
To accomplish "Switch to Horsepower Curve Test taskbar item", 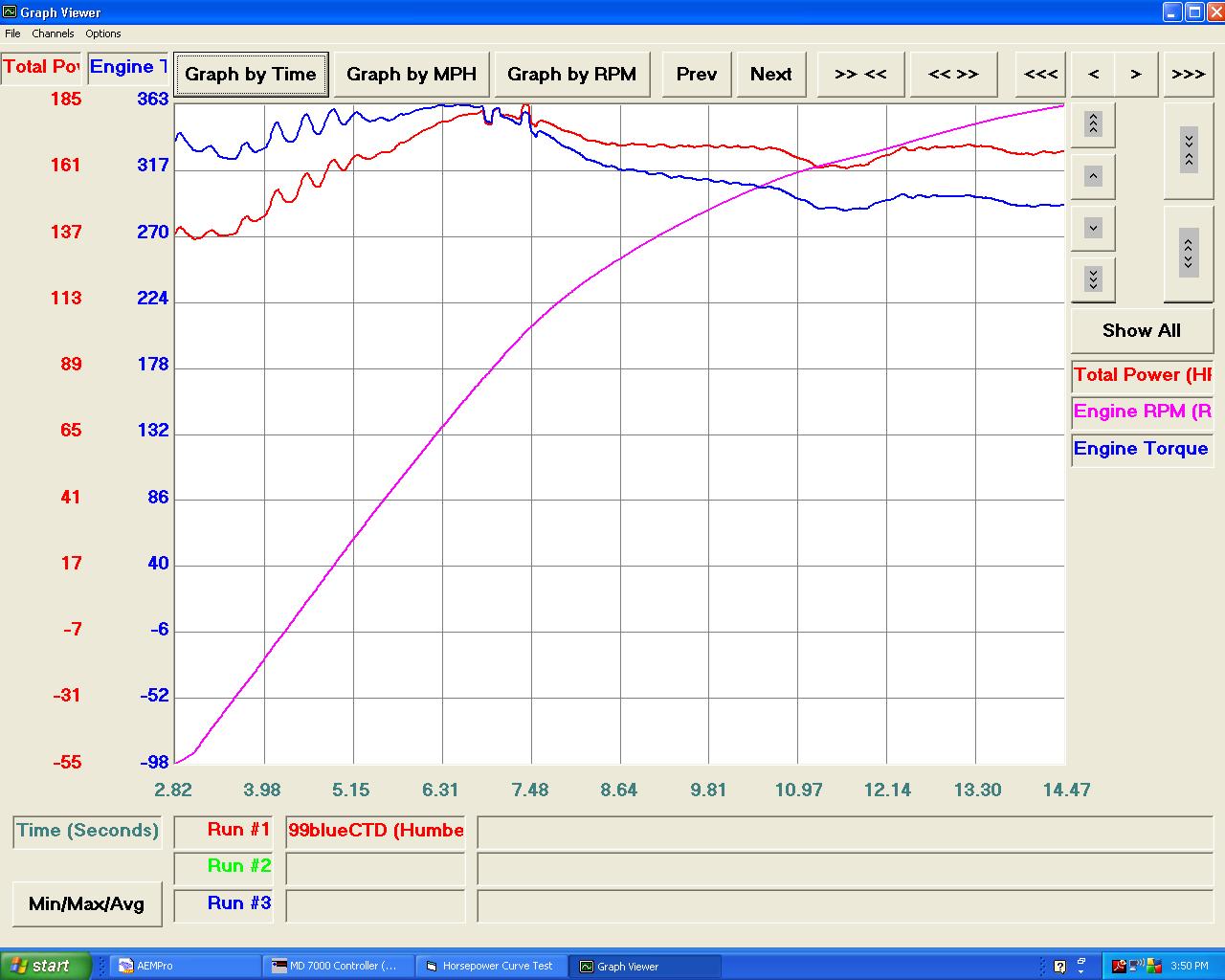I will [x=493, y=967].
